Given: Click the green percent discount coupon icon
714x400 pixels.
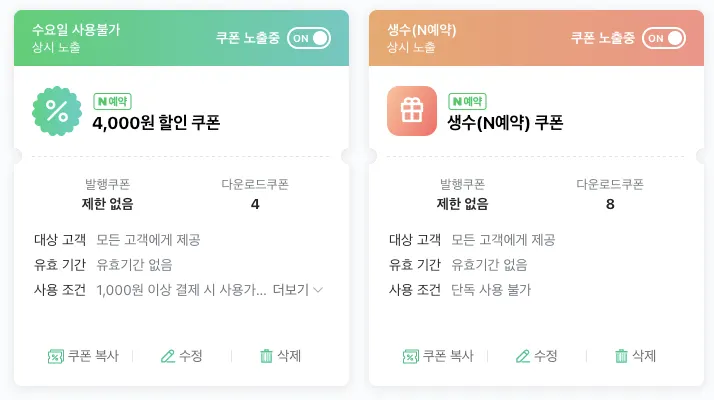Looking at the screenshot, I should click(57, 111).
